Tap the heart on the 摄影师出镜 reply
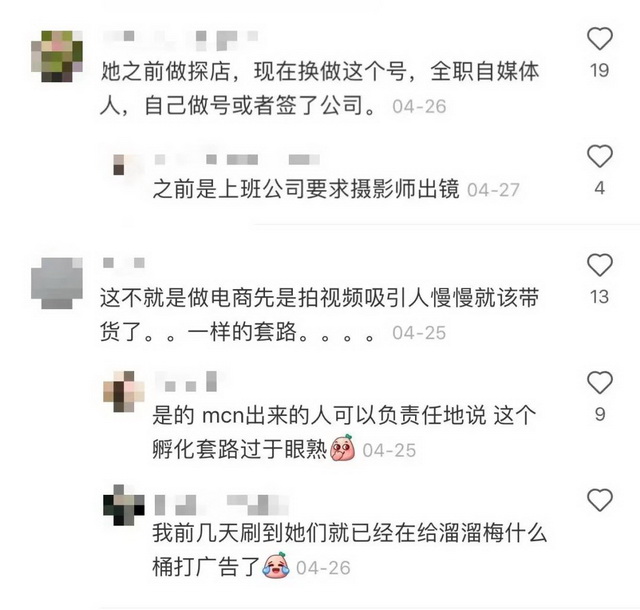 pyautogui.click(x=600, y=156)
